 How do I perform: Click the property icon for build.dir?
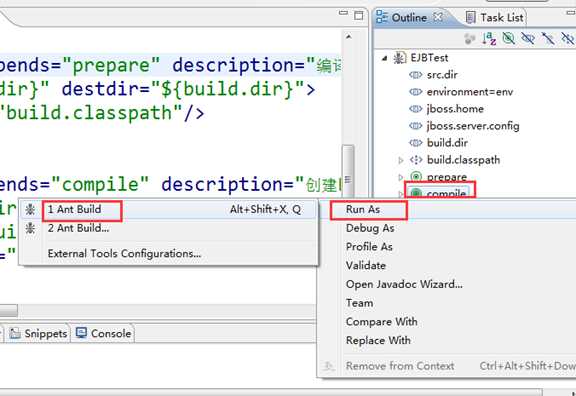click(x=415, y=143)
